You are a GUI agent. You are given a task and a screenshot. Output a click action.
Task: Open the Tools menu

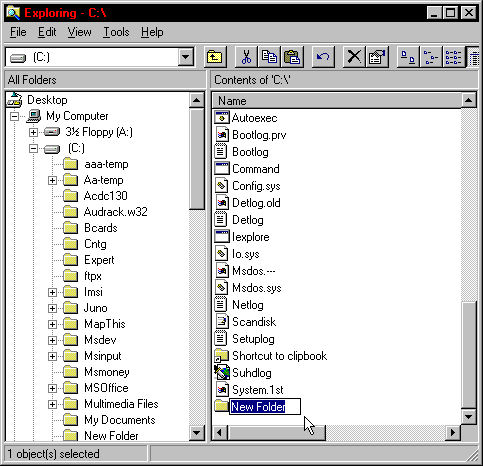pyautogui.click(x=116, y=32)
